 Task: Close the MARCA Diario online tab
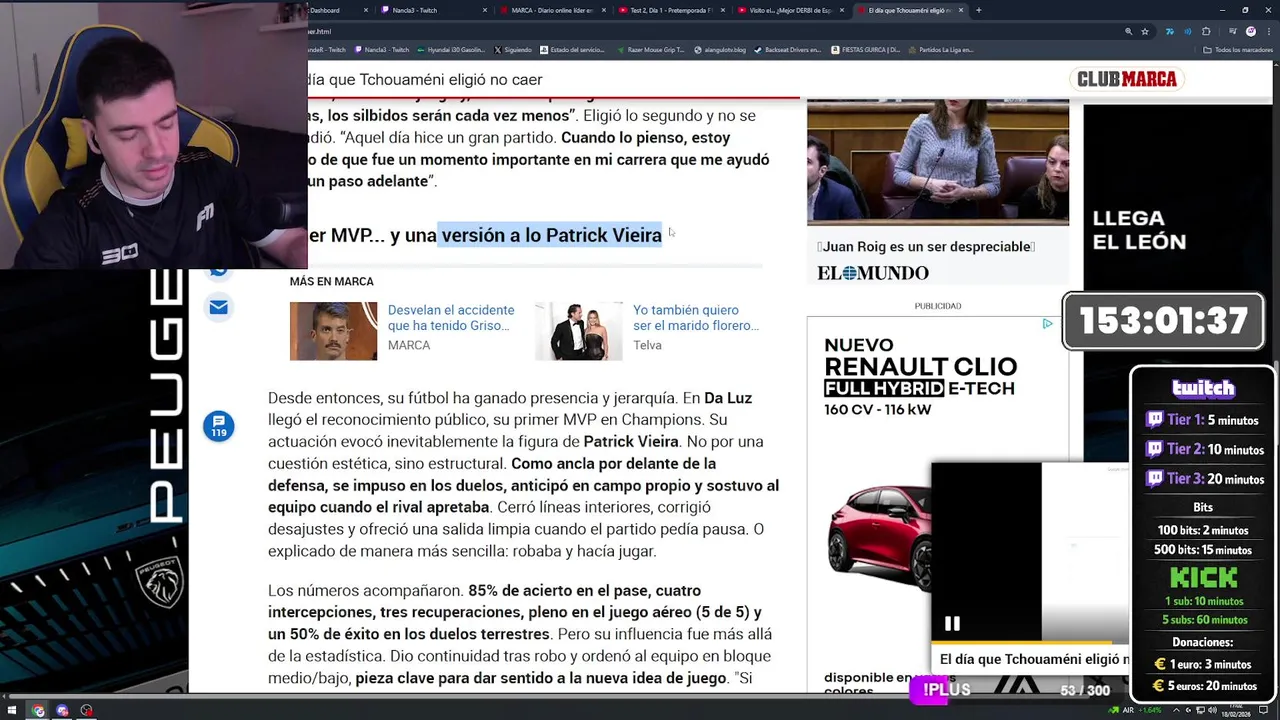pos(604,10)
